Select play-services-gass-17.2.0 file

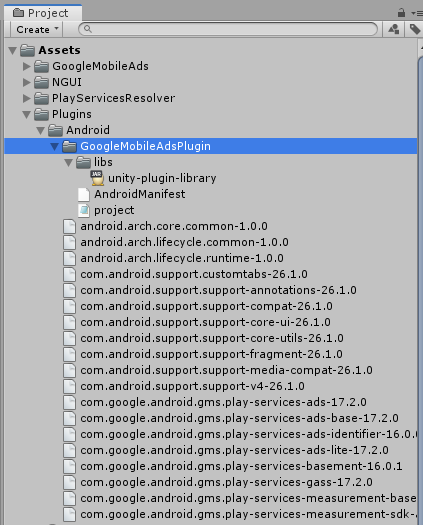tap(226, 482)
